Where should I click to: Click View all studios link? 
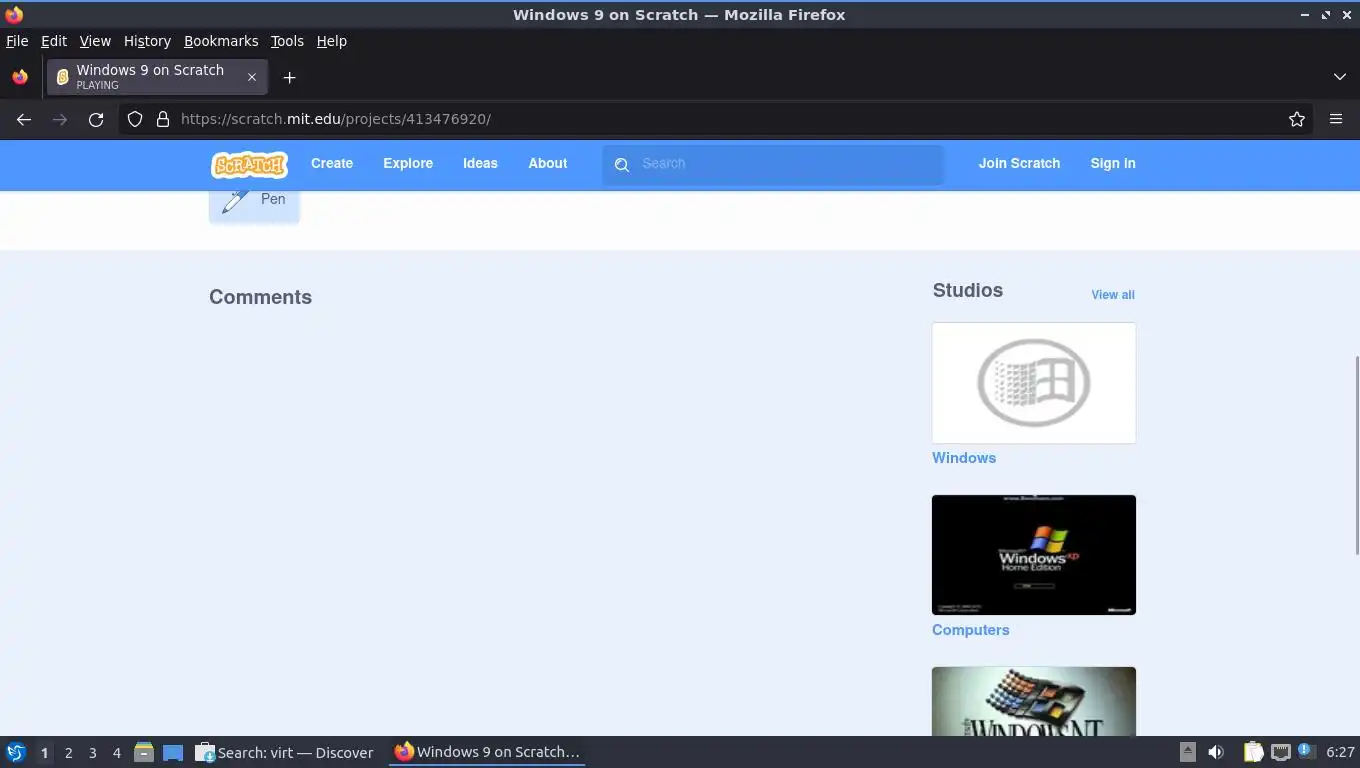(1113, 295)
